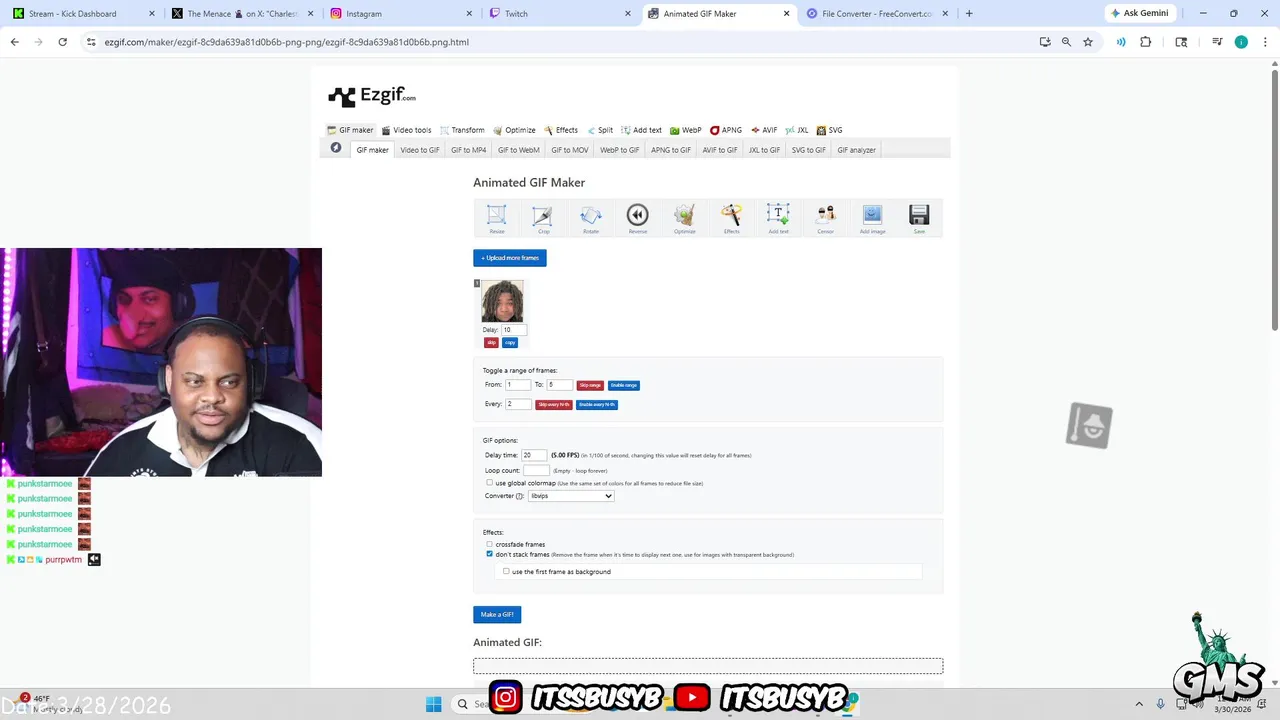This screenshot has width=1280, height=720.
Task: Click the install app icon in address bar
Action: (x=1045, y=42)
